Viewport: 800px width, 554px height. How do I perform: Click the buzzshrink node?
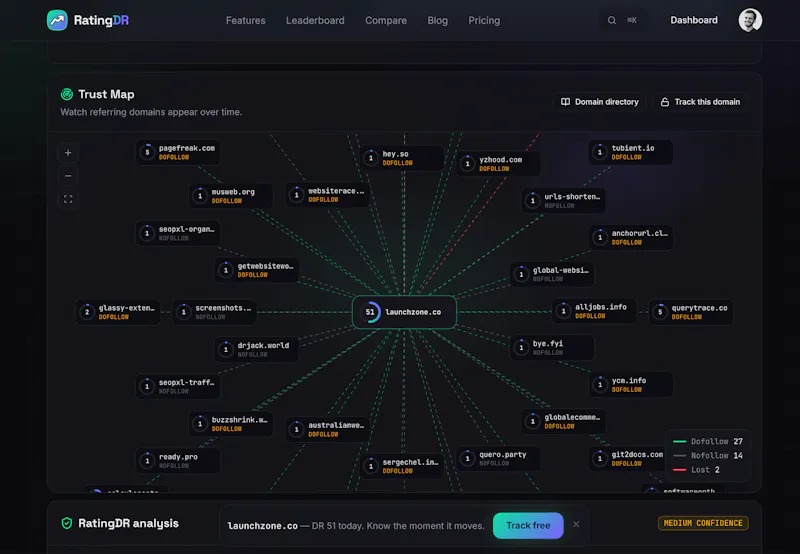[x=231, y=423]
